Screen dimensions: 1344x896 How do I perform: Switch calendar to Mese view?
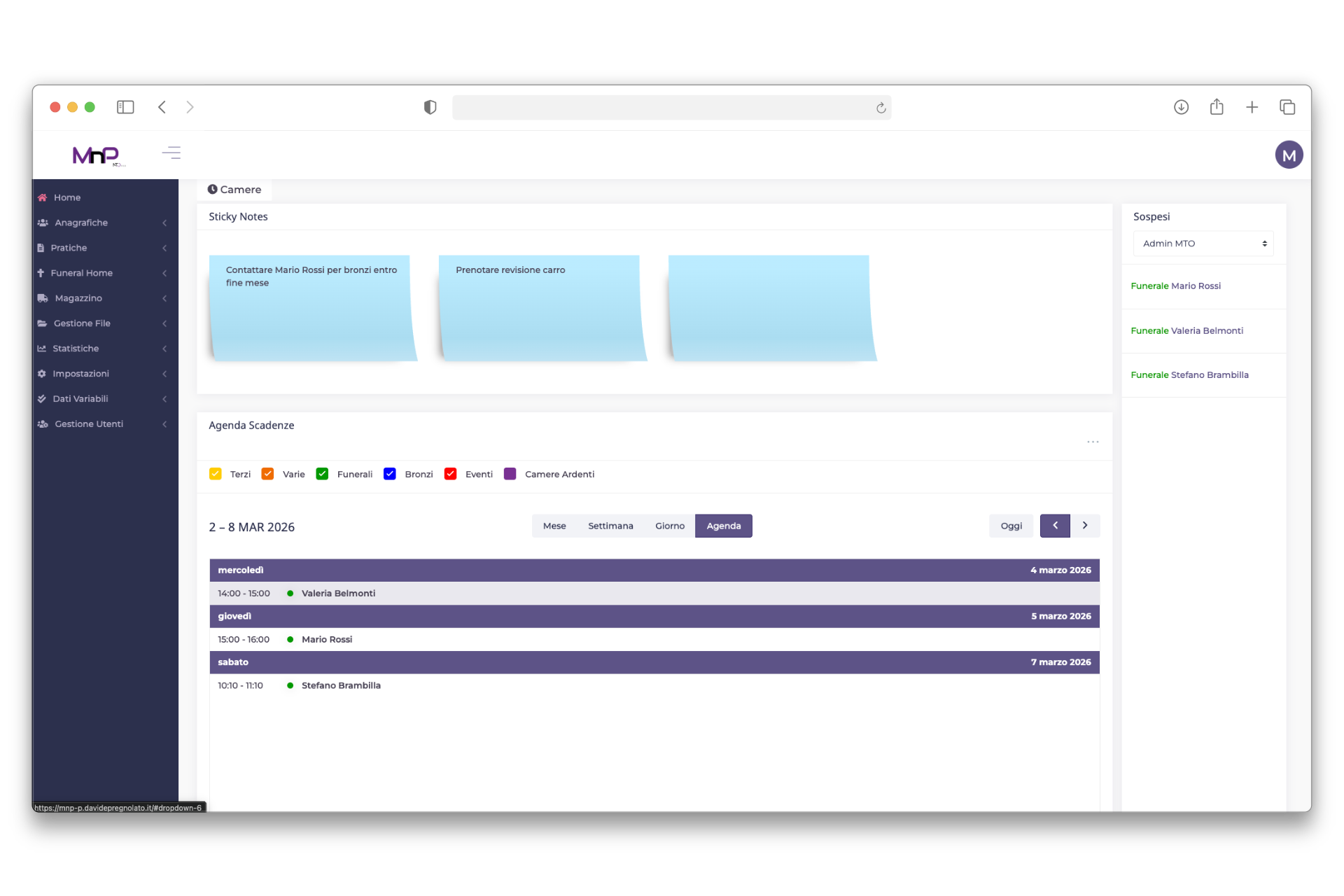pos(554,526)
